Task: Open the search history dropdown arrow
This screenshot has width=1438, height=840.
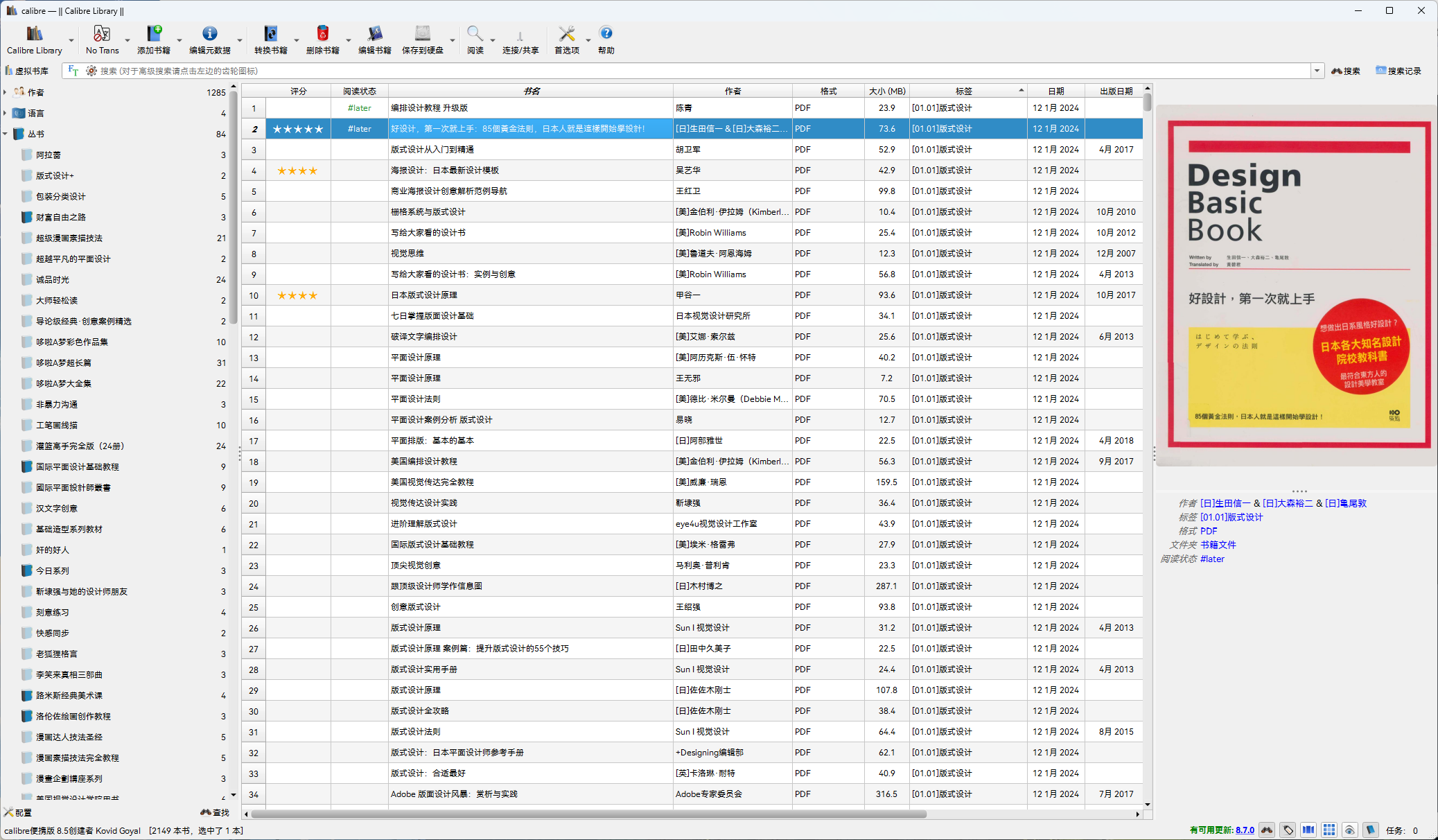Action: click(x=1316, y=71)
